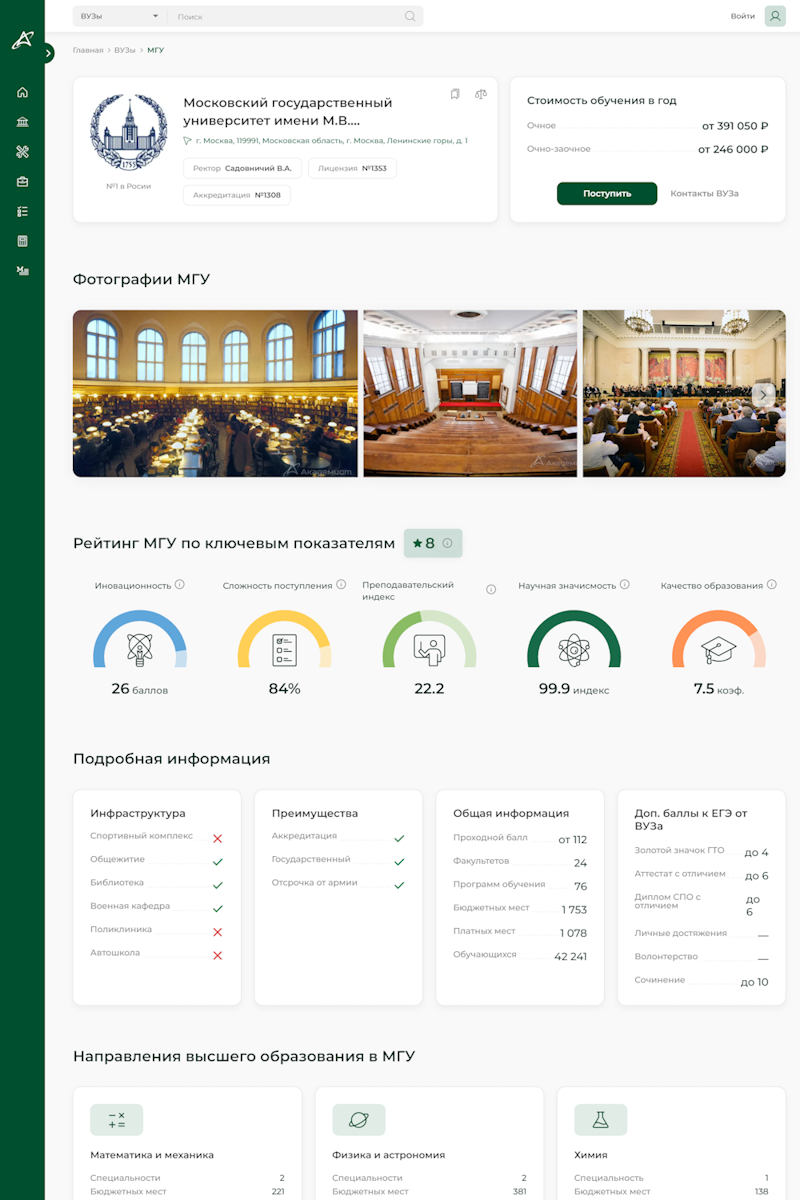Click the red cross next to Автошкола
Viewport: 800px width, 1200px height.
[x=217, y=956]
